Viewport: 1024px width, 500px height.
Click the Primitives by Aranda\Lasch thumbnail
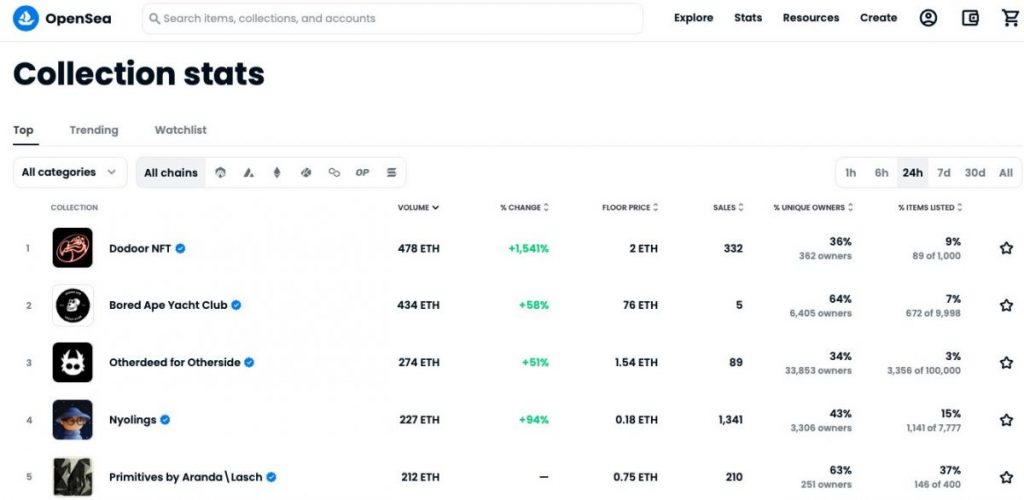[x=72, y=477]
